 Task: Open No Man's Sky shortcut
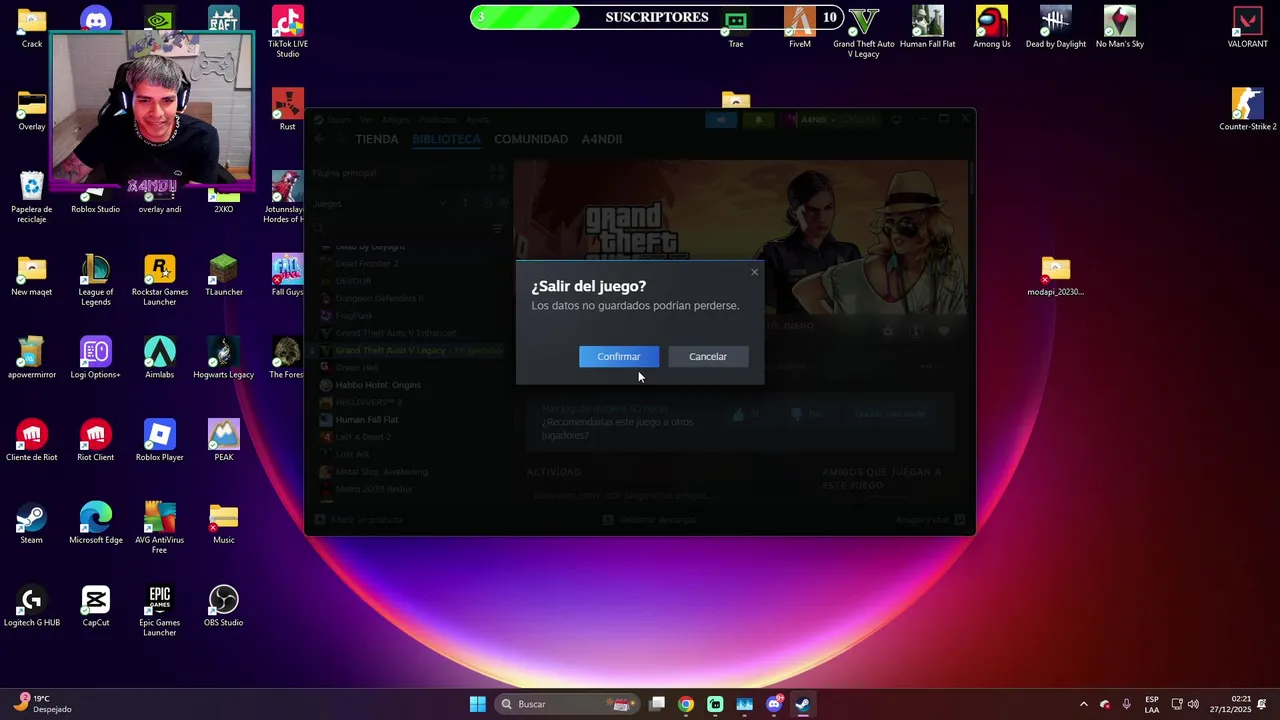pos(1120,27)
